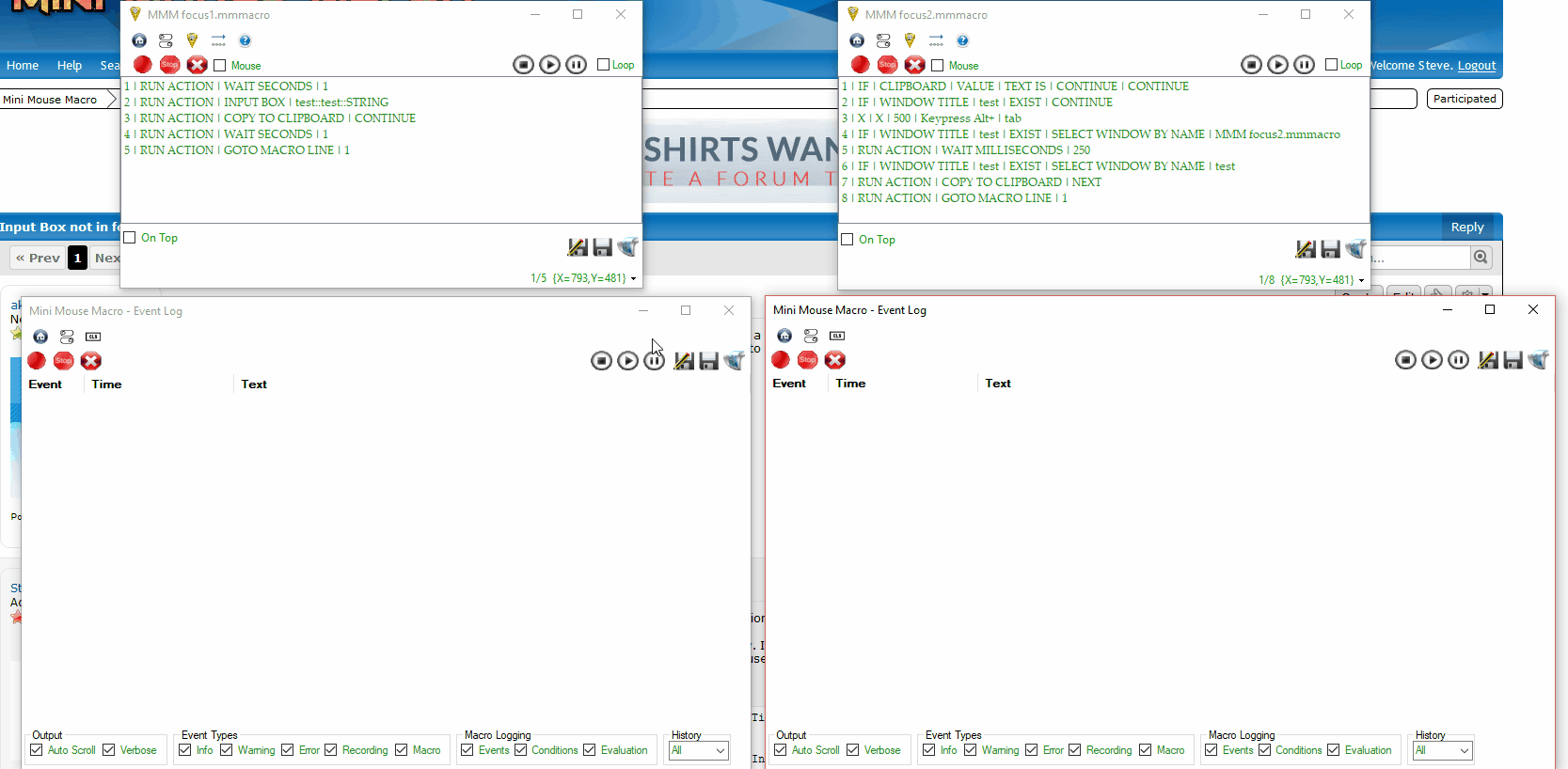Screen dimensions: 1568x769
Task: Expand coordinates dropdown arrow in focus2 window
Action: coord(1361,280)
